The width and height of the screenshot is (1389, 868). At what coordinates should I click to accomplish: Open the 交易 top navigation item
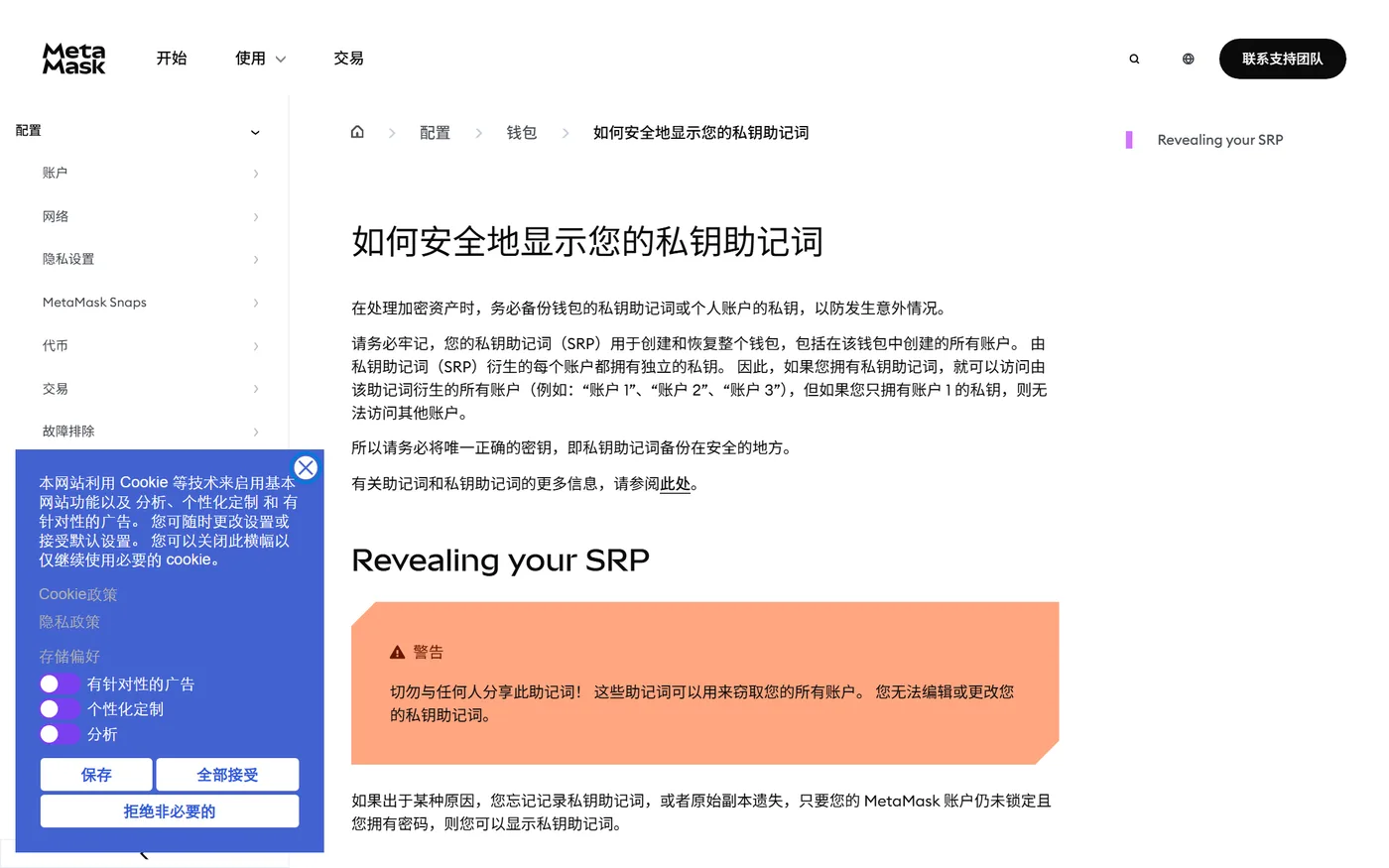(348, 59)
